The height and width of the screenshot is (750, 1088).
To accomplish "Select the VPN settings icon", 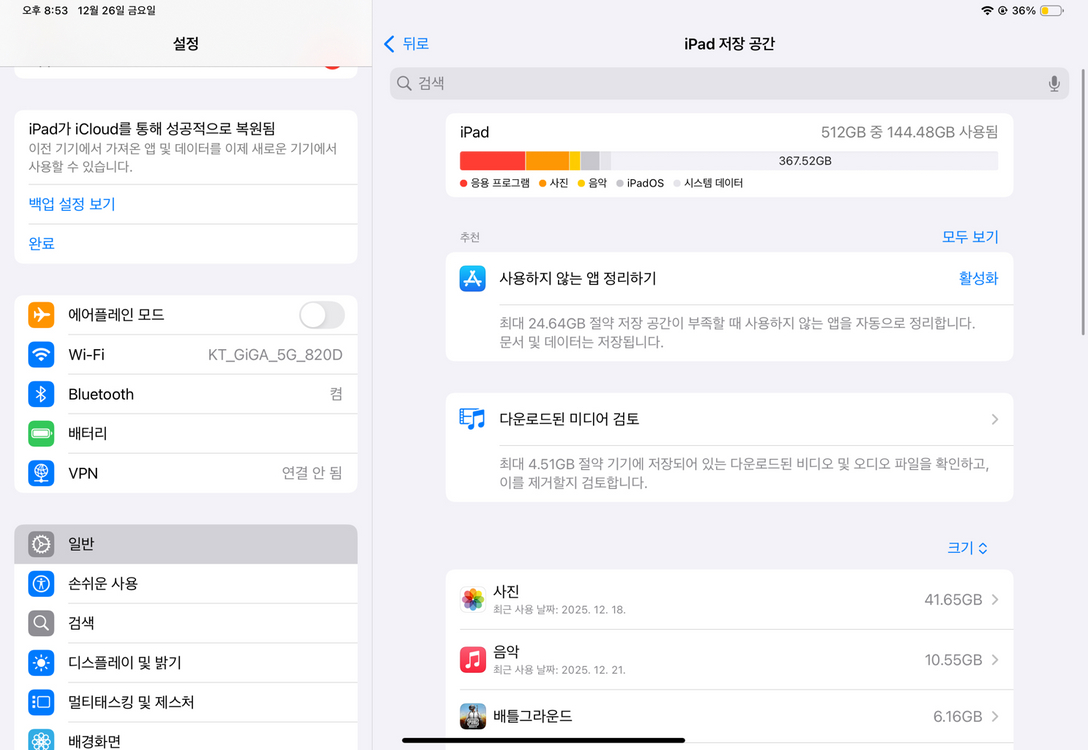I will tap(41, 473).
